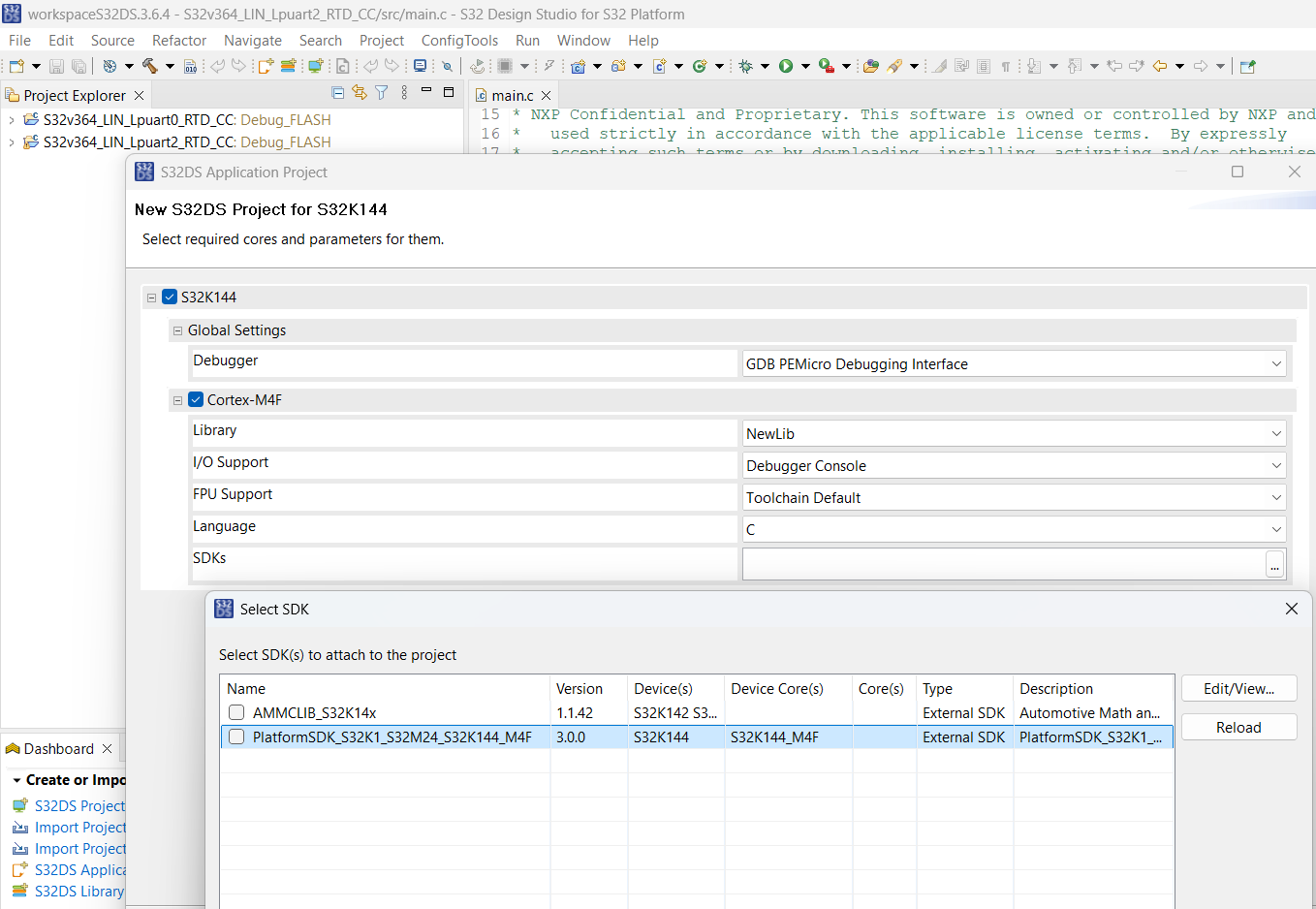This screenshot has width=1316, height=909.
Task: Click the New file toolbar icon
Action: [x=16, y=66]
